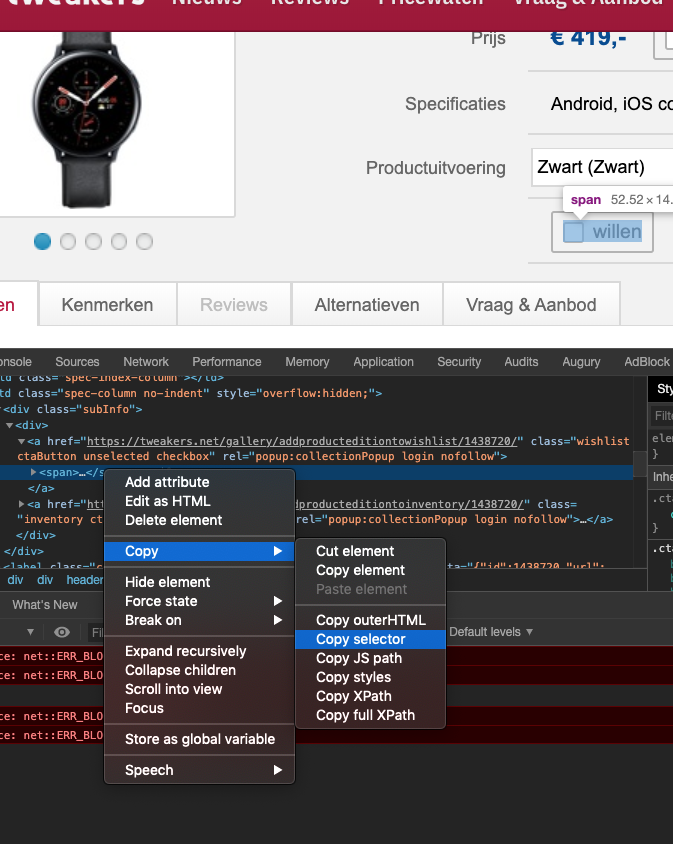The height and width of the screenshot is (844, 673).
Task: Open Vraag & Aanbod product tab
Action: [x=531, y=305]
